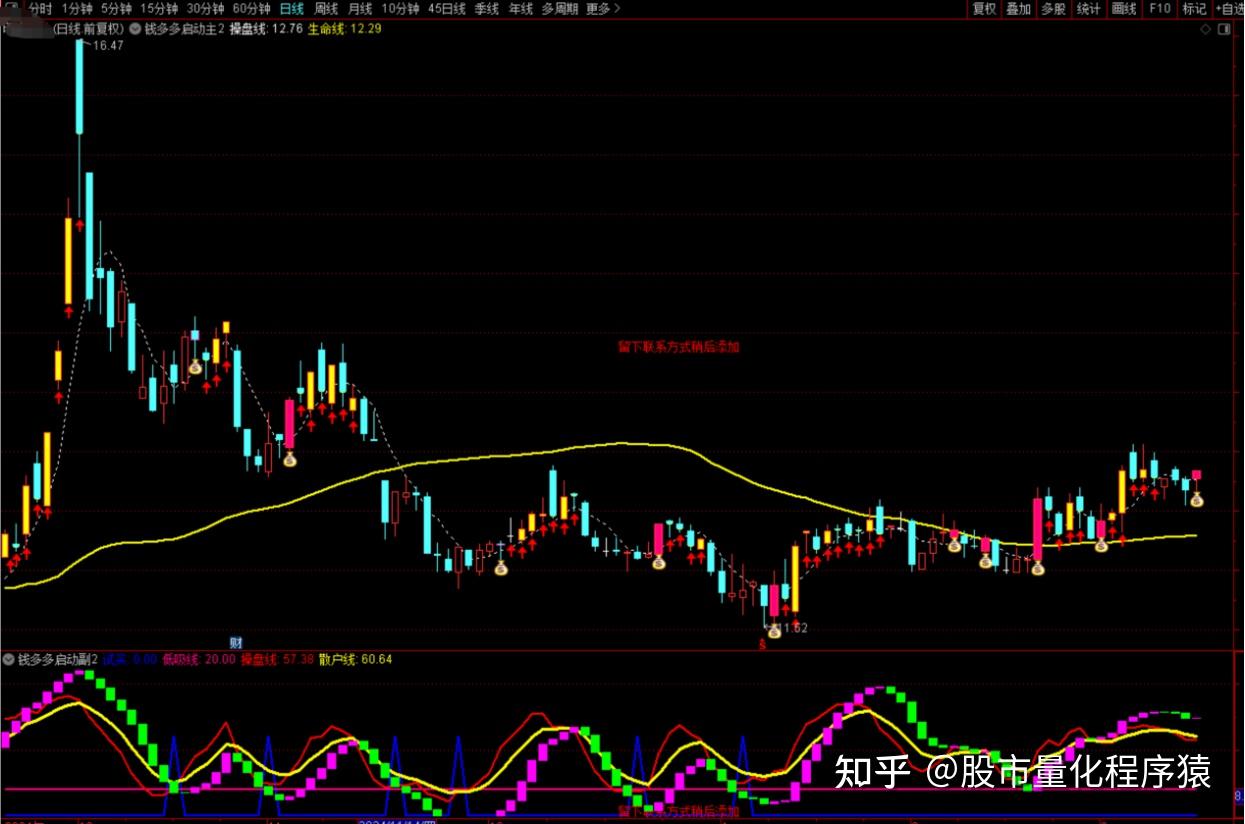Click the 标记 mark button
The width and height of the screenshot is (1245, 824).
pyautogui.click(x=1194, y=8)
